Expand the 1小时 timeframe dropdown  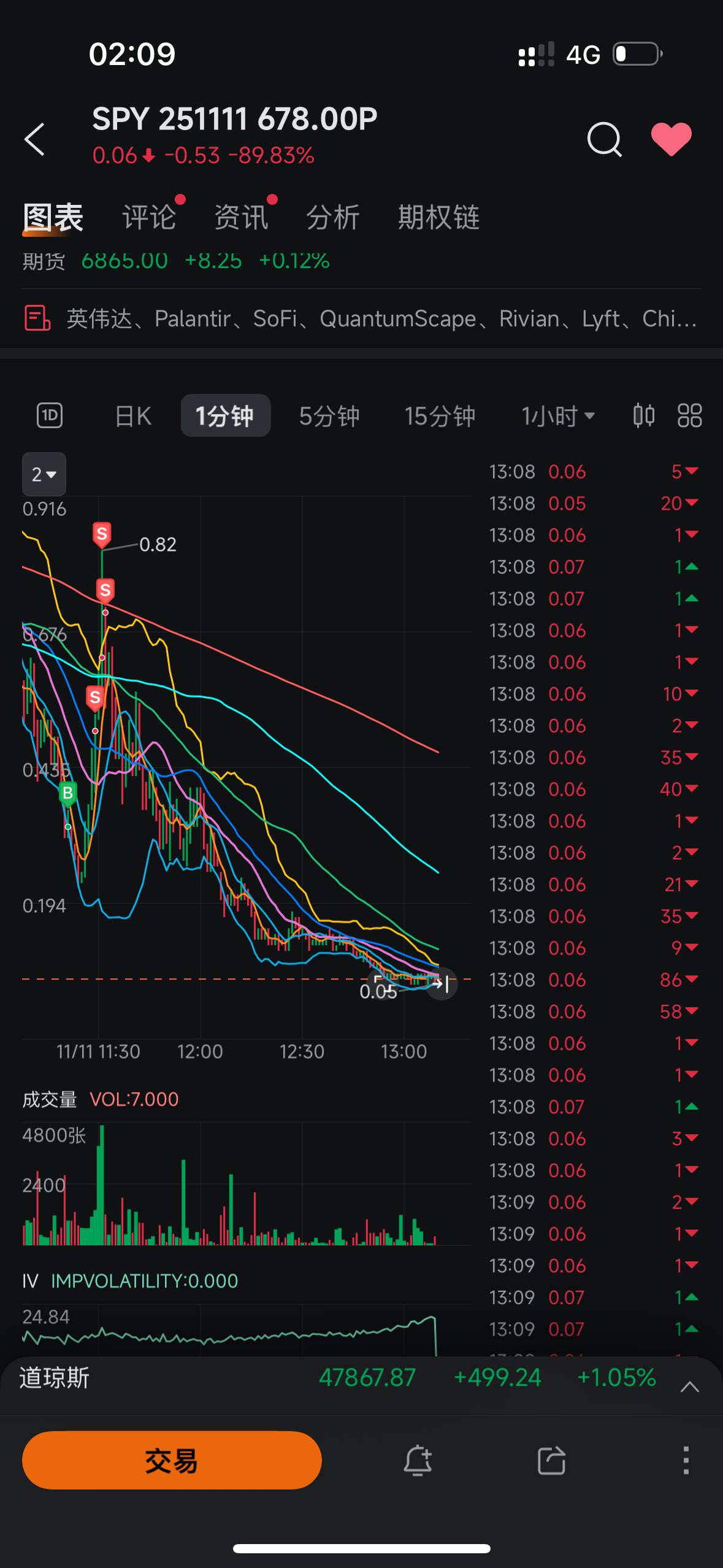(557, 416)
